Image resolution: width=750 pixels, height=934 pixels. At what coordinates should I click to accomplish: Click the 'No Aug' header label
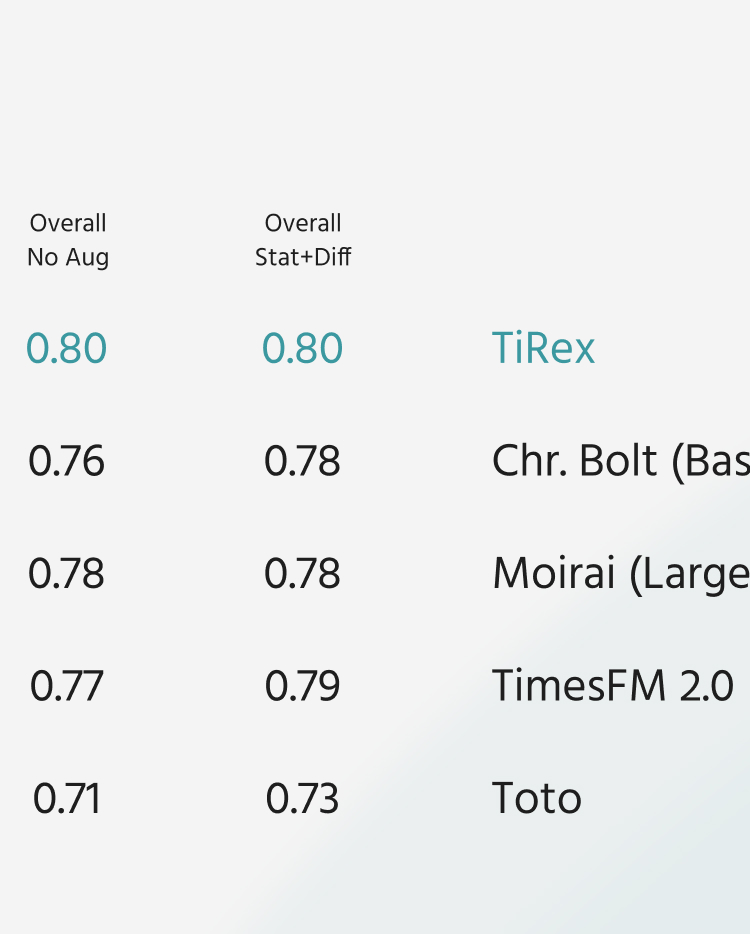pos(68,258)
